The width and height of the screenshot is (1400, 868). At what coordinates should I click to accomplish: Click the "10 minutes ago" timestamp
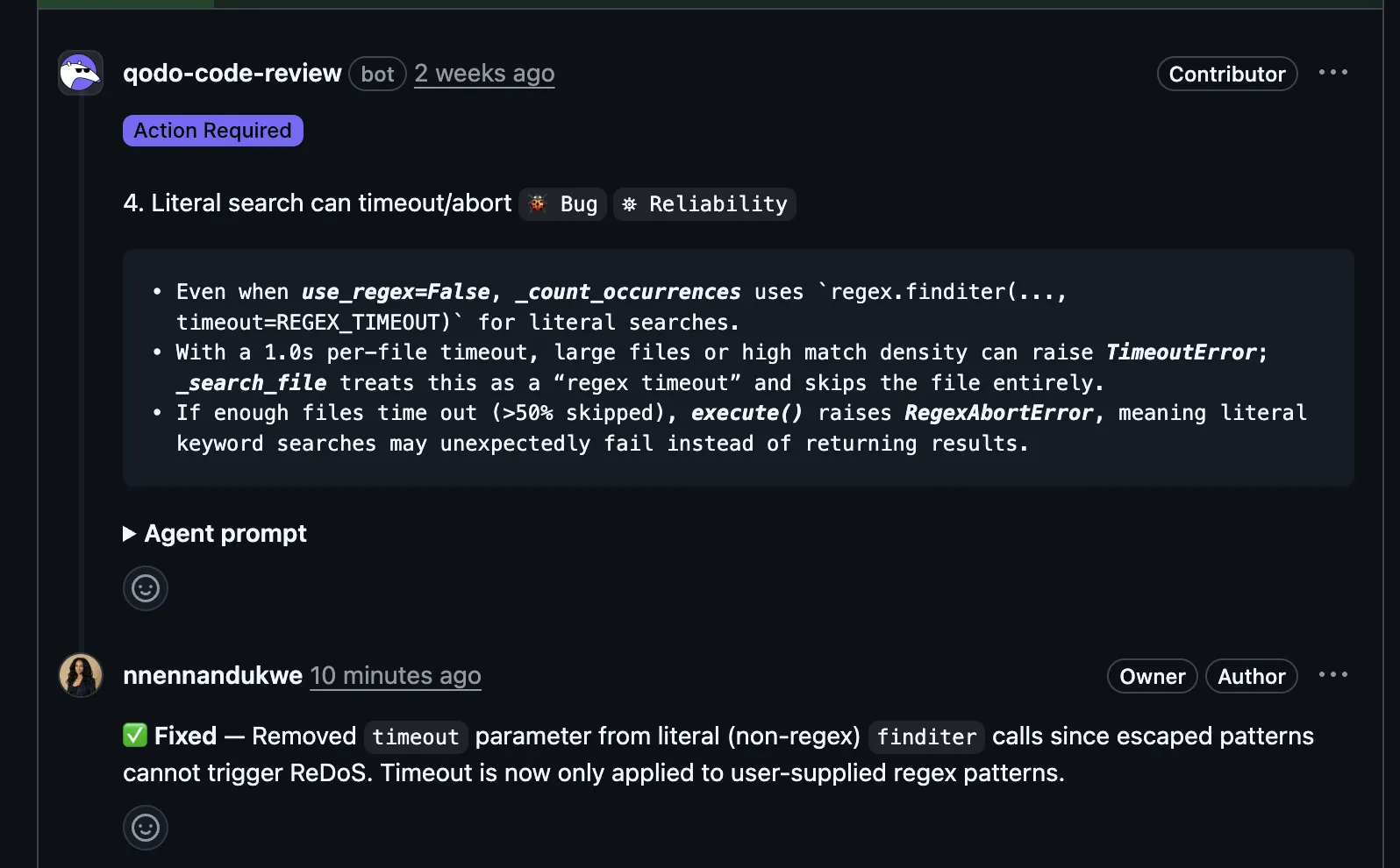396,676
